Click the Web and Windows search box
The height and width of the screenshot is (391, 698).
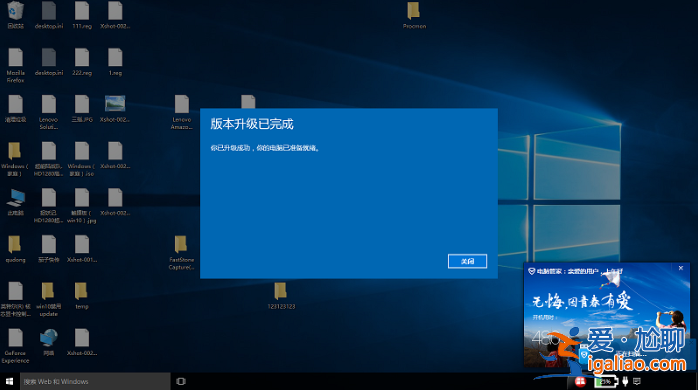[95, 382]
